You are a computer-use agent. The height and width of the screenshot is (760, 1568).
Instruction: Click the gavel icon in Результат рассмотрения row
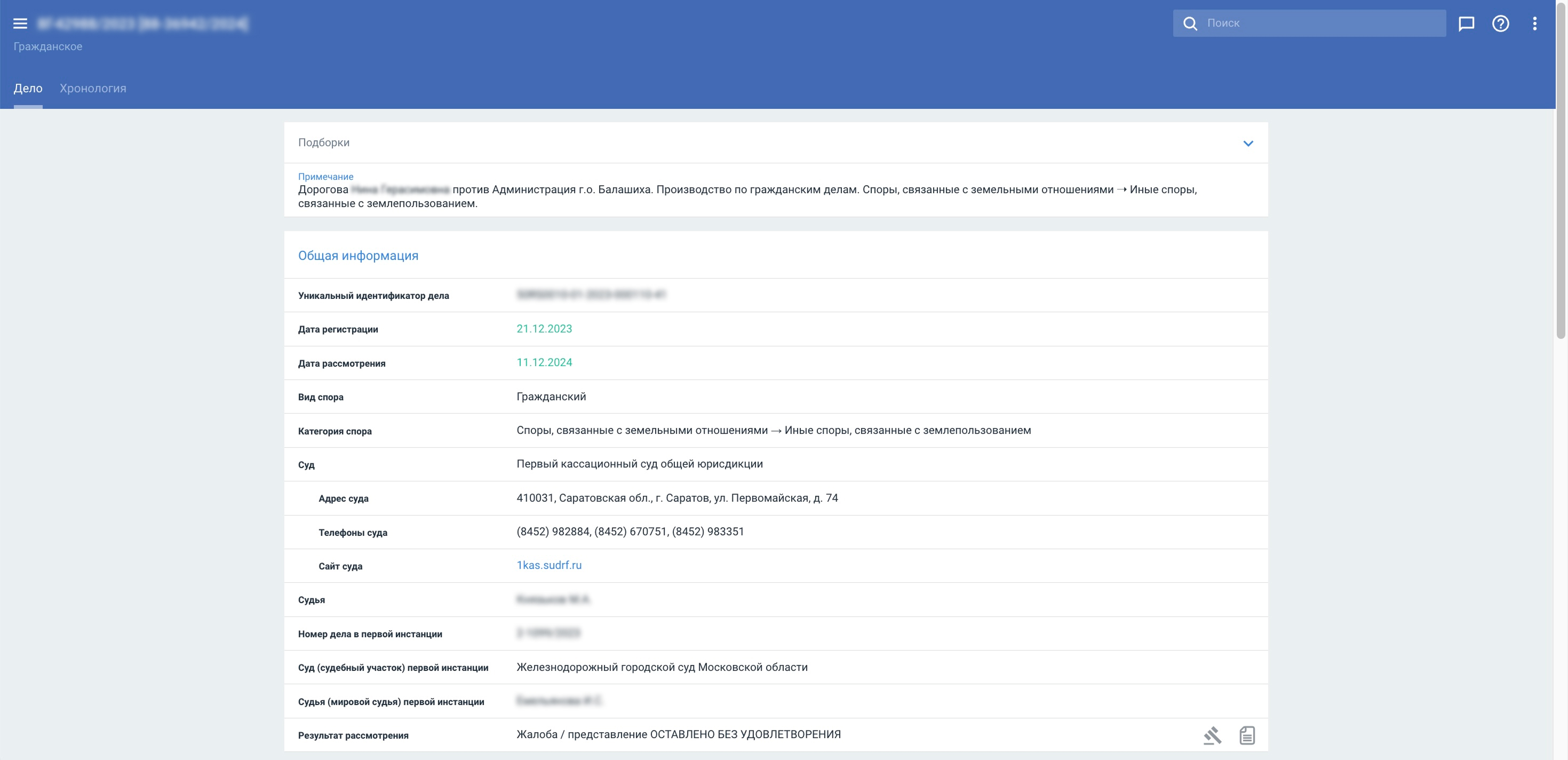[1212, 735]
